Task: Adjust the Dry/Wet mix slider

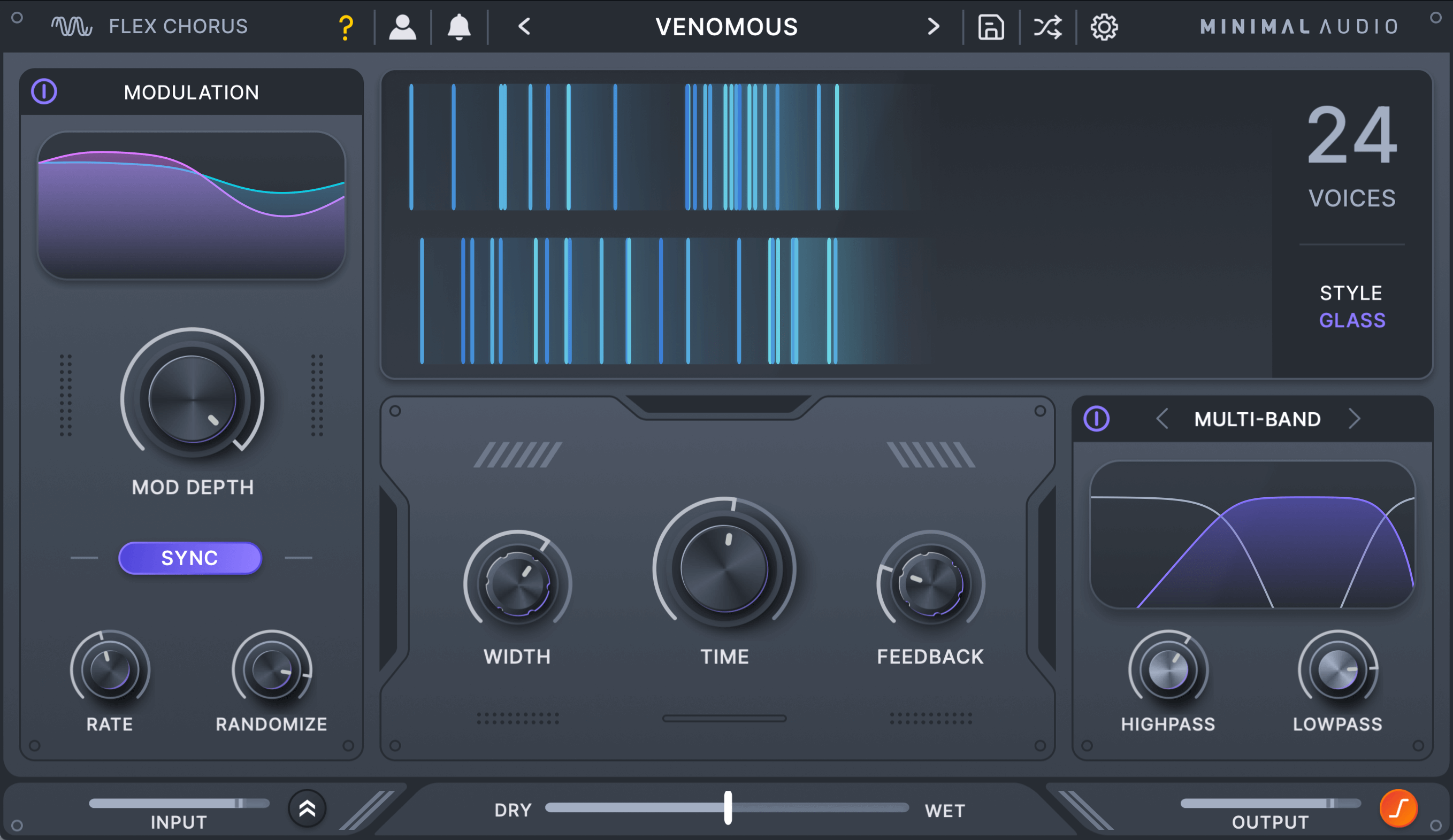Action: click(x=728, y=809)
